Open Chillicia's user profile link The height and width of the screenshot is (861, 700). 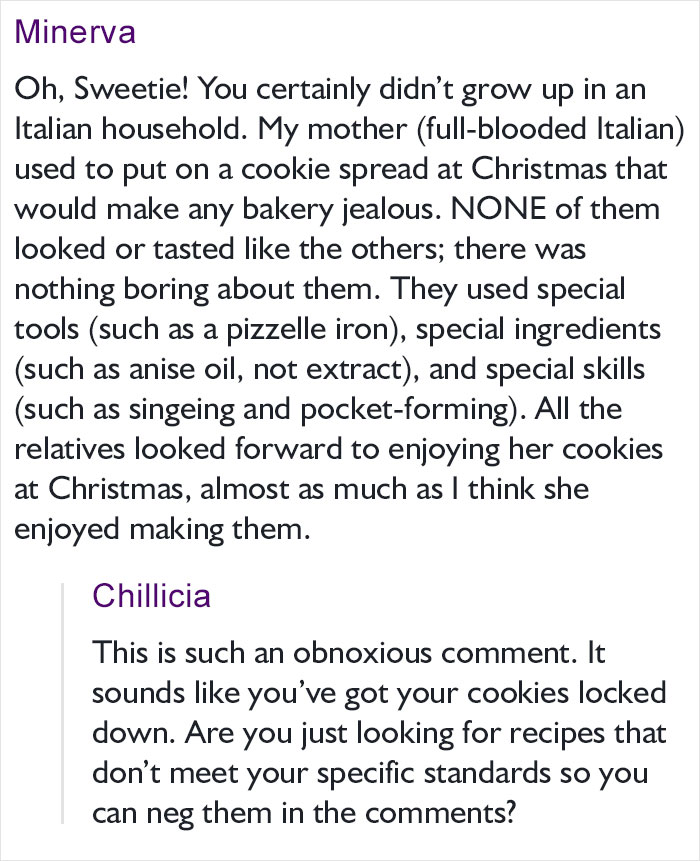click(152, 595)
